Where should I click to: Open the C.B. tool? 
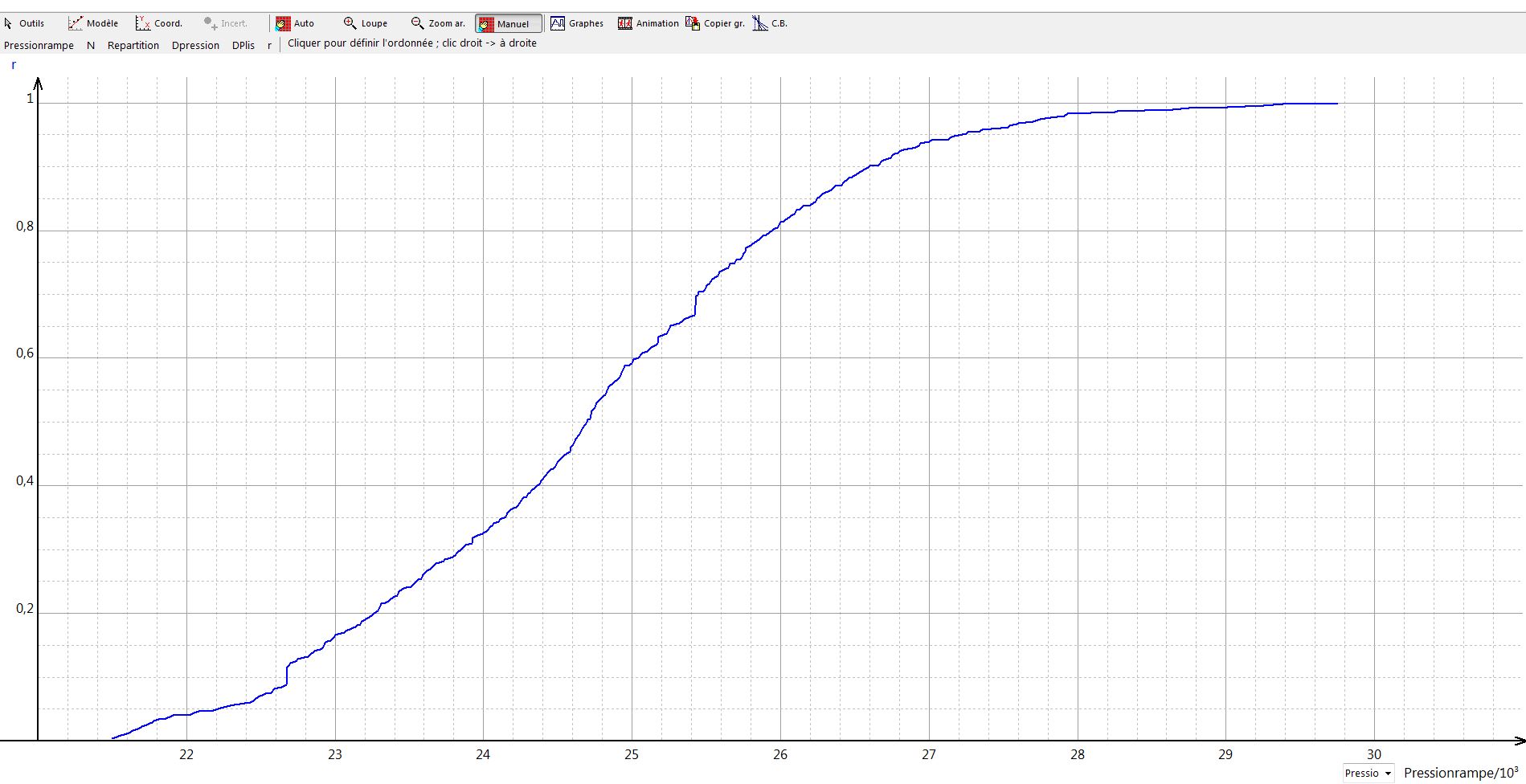[770, 23]
